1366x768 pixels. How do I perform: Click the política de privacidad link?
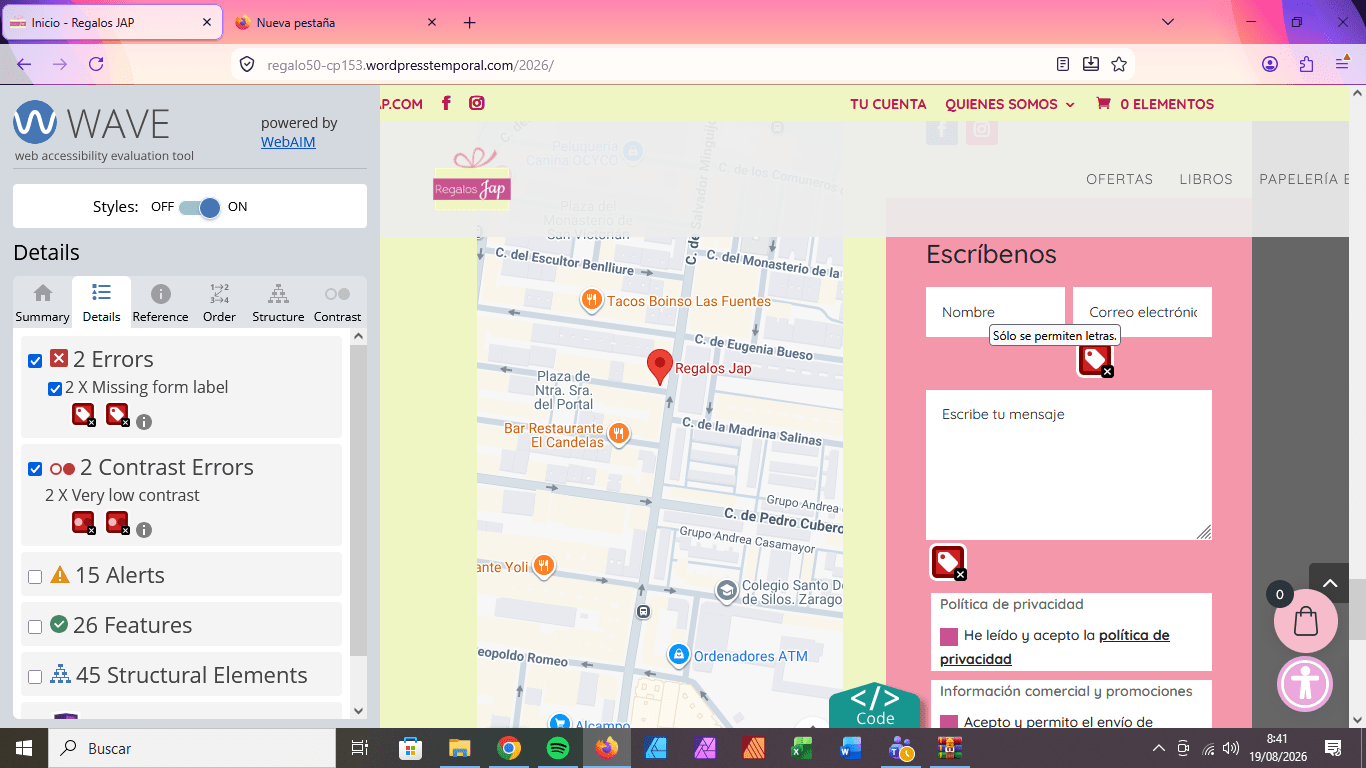pyautogui.click(x=1055, y=647)
